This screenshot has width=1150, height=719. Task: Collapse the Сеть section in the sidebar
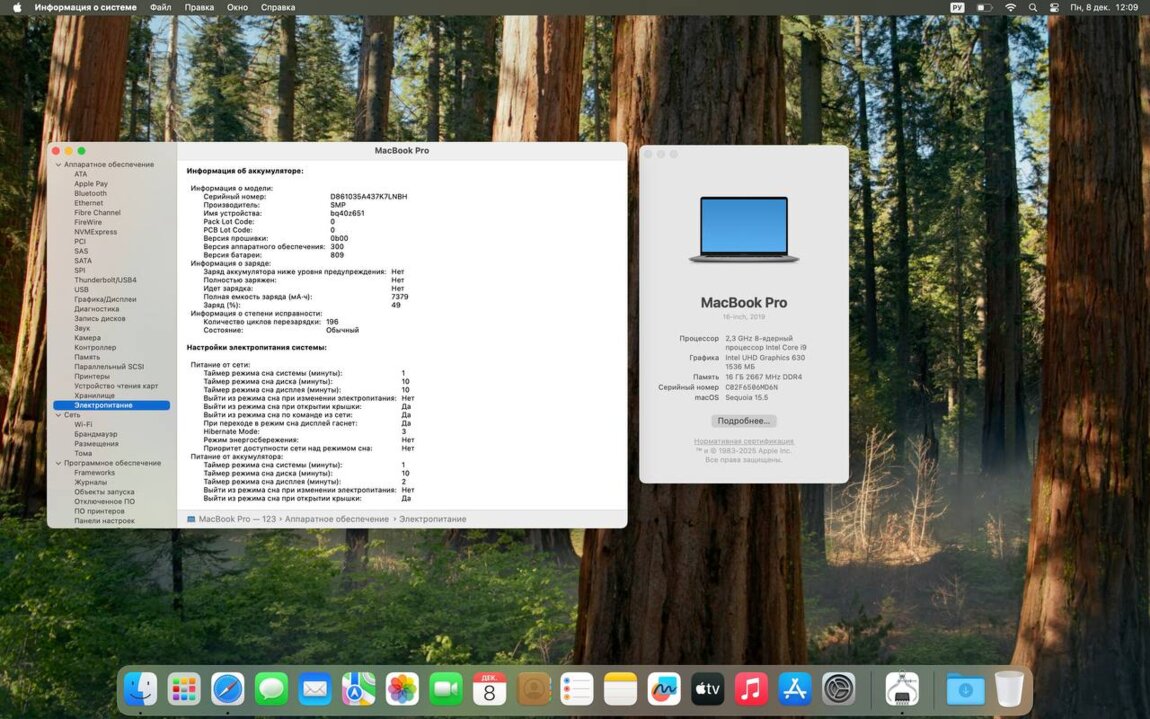[58, 415]
